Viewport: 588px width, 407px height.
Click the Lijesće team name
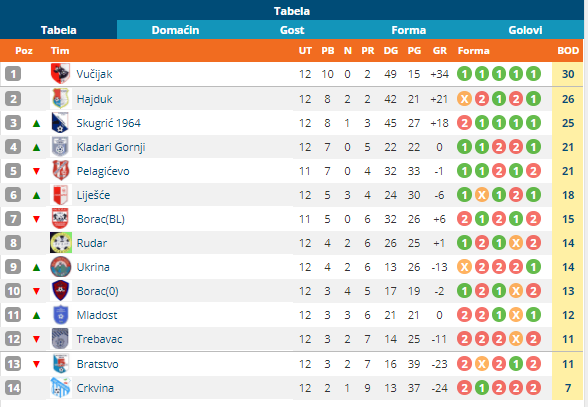(x=93, y=195)
